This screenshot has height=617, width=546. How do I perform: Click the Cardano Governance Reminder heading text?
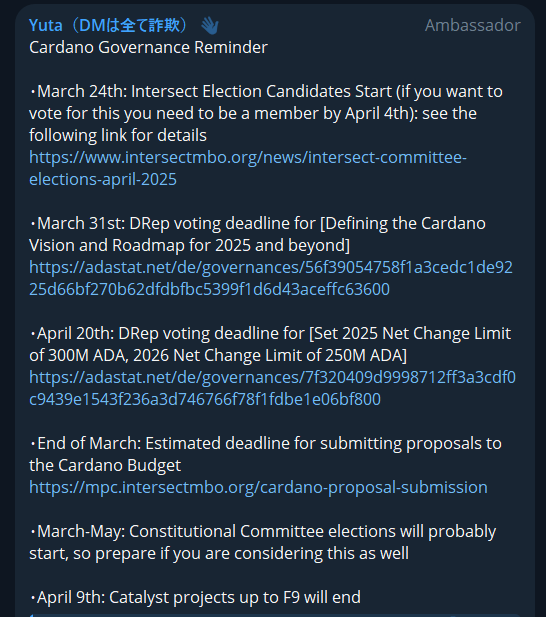148,48
